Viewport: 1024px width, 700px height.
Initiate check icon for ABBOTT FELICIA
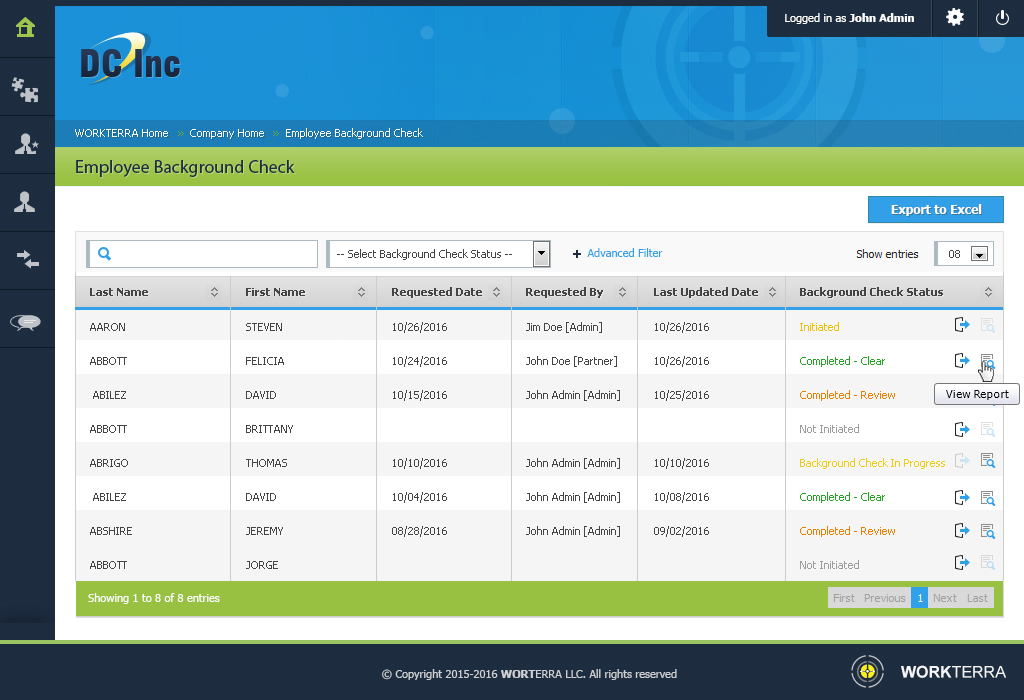pyautogui.click(x=961, y=360)
